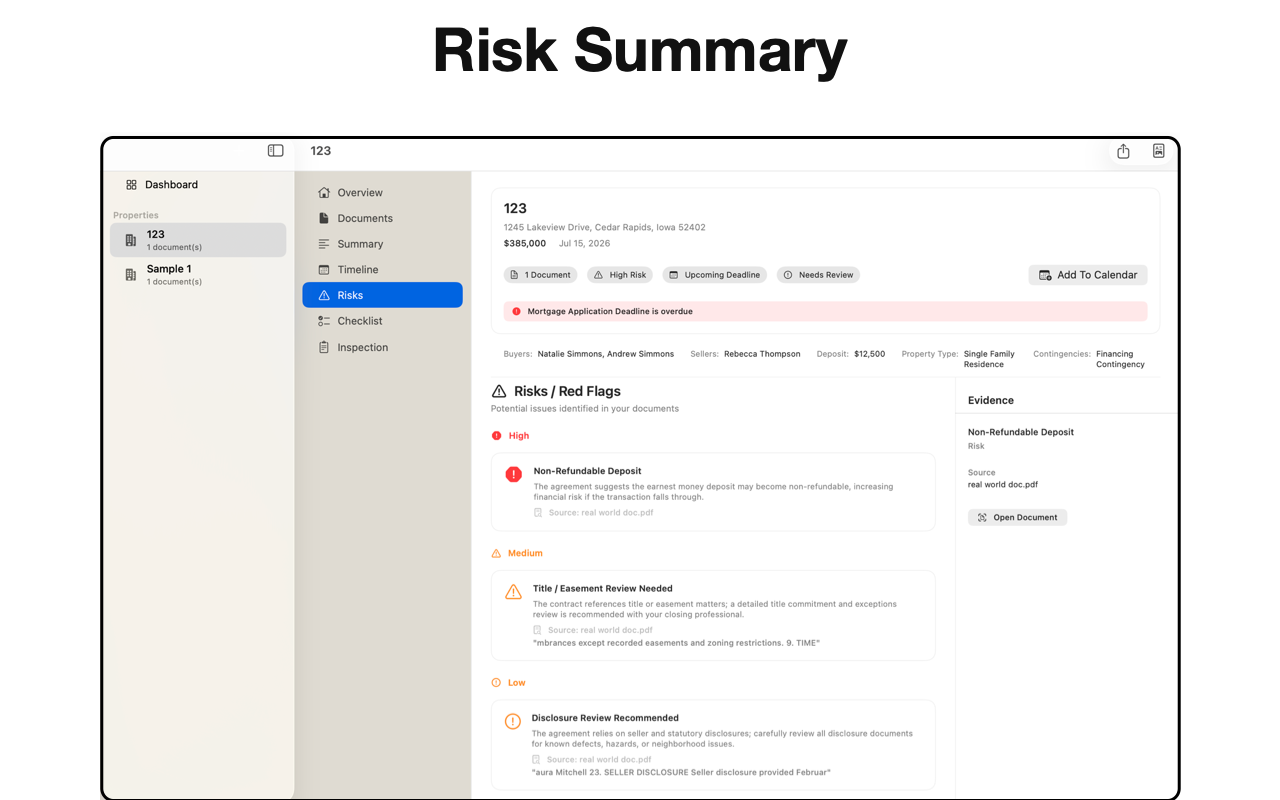The height and width of the screenshot is (800, 1280).
Task: Click the 123 title in the window toolbar
Action: coord(320,151)
